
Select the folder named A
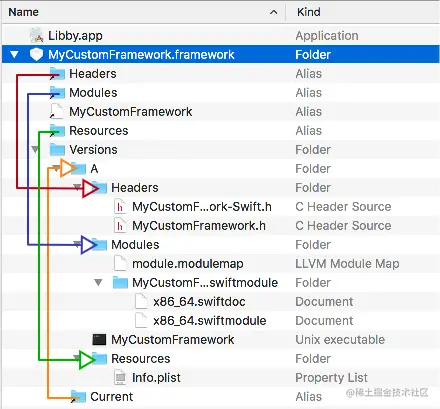pos(94,168)
